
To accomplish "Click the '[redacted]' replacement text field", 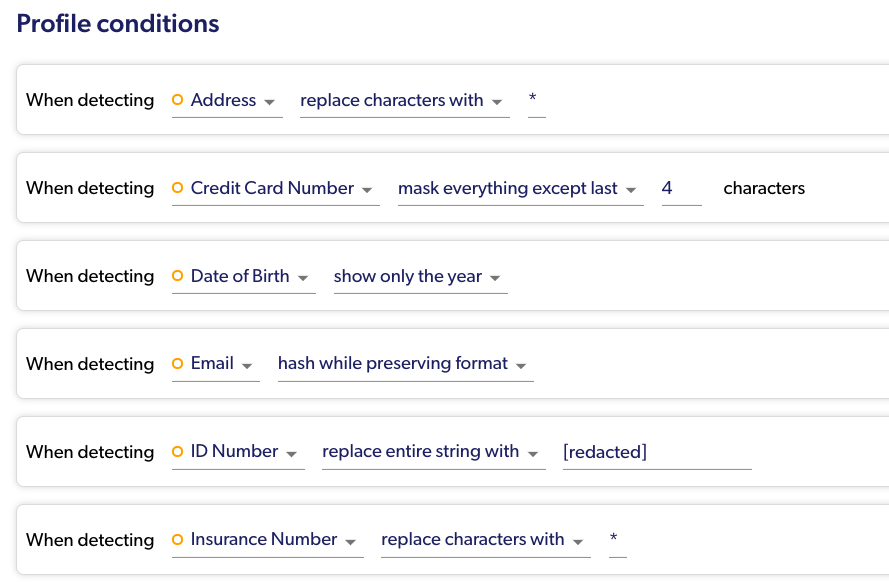I will point(656,453).
